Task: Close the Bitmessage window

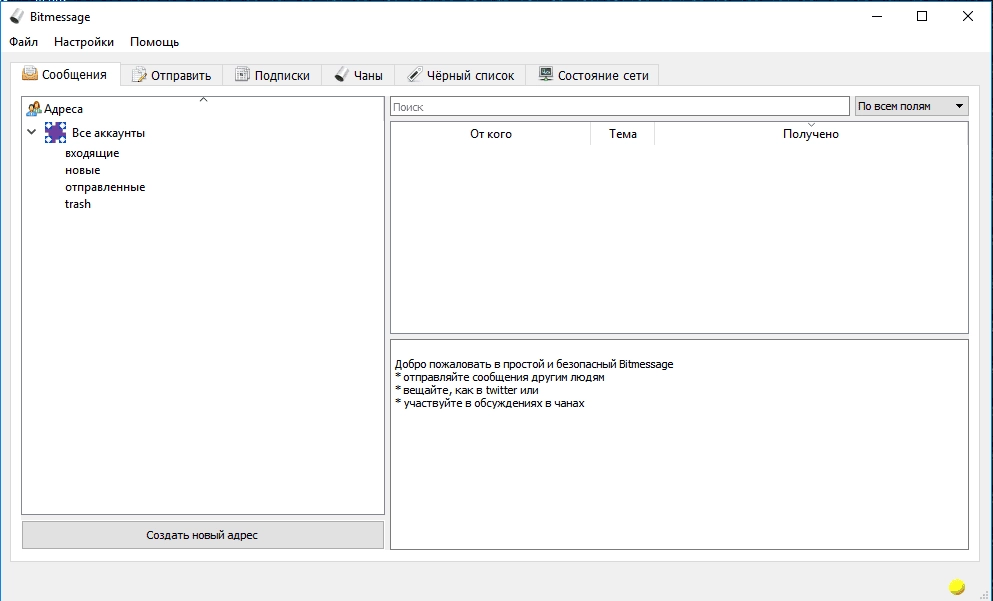Action: pyautogui.click(x=968, y=16)
